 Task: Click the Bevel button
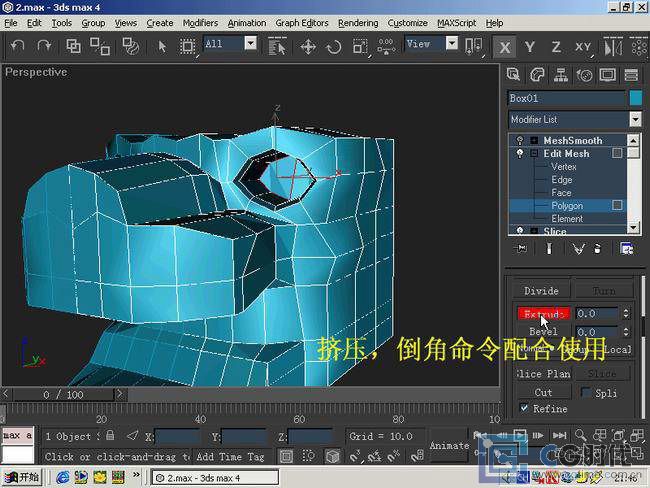pyautogui.click(x=543, y=332)
